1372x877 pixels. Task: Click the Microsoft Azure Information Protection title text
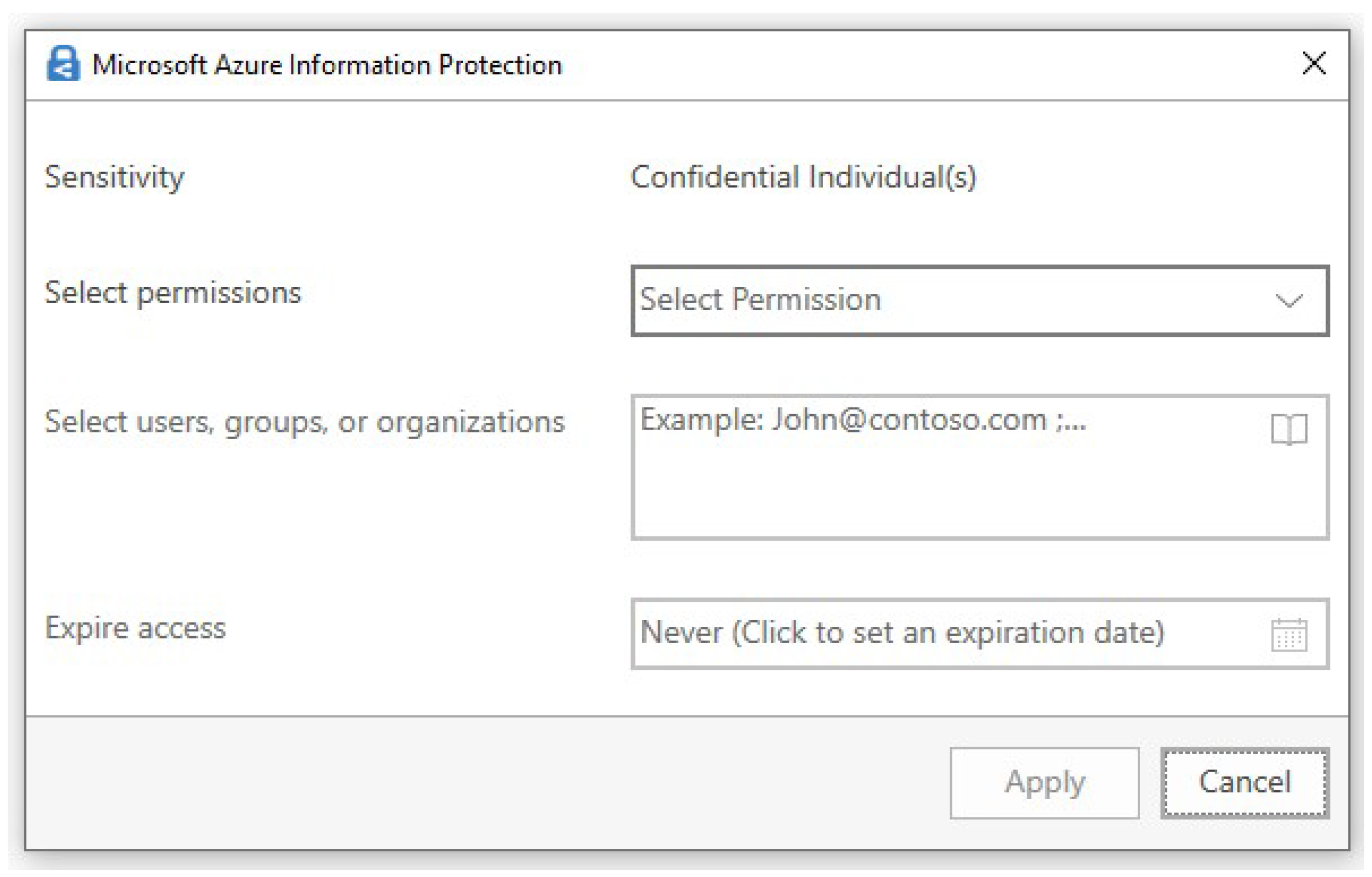pyautogui.click(x=327, y=65)
